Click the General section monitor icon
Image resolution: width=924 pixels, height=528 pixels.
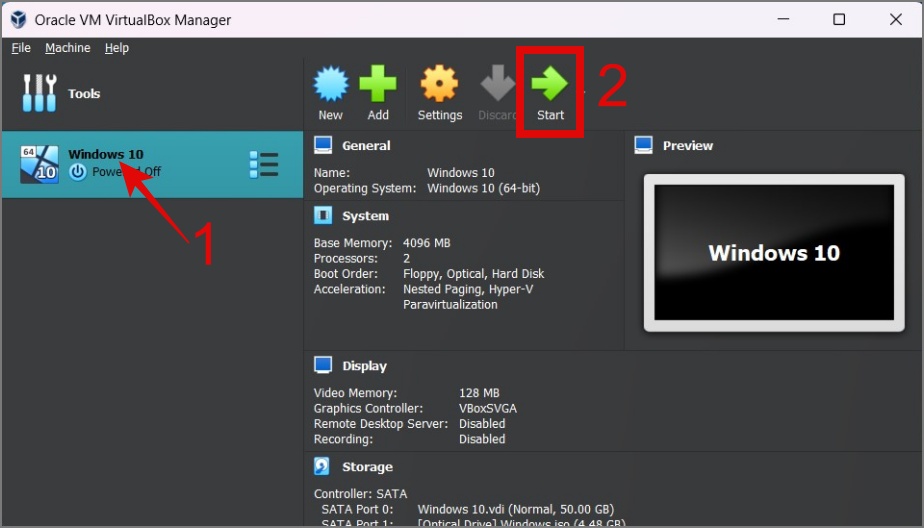(323, 145)
